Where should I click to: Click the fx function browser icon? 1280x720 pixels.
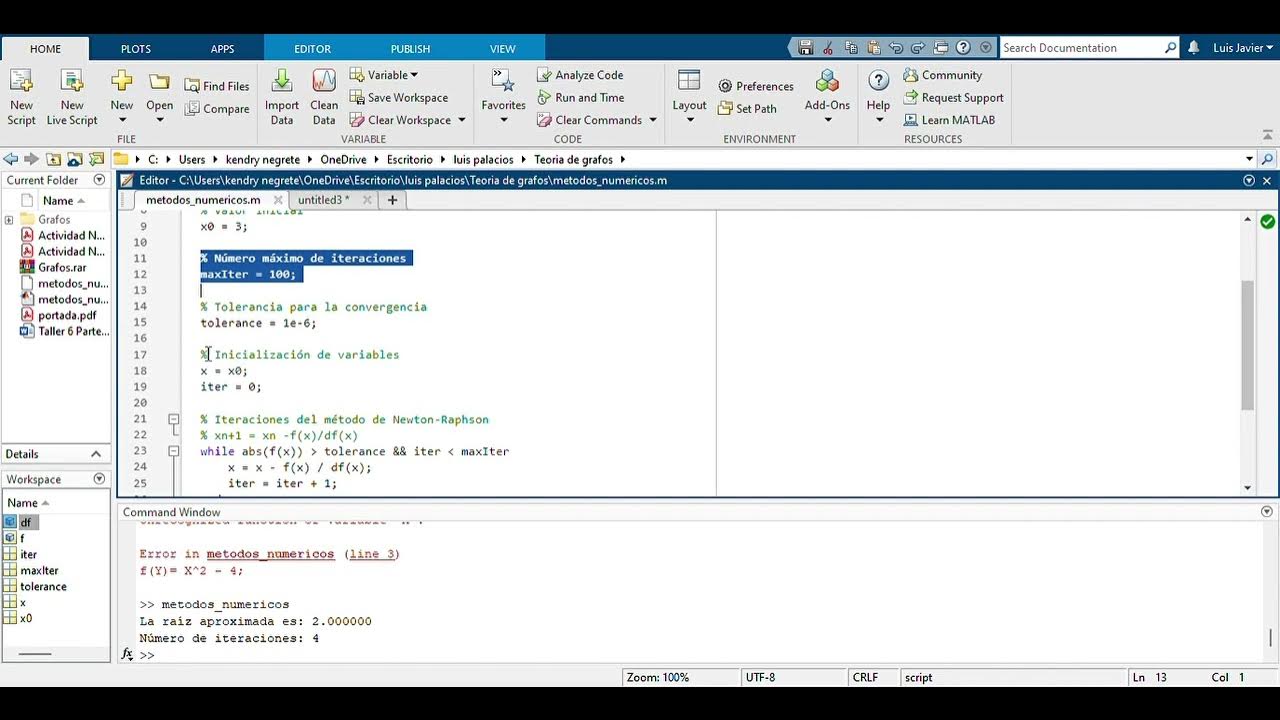point(127,654)
